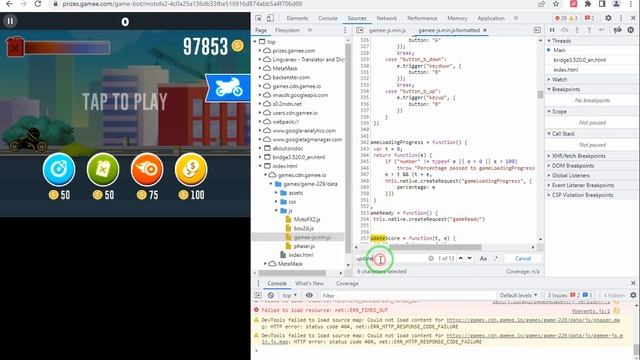The height and width of the screenshot is (360, 640).
Task: Cancel the editor search
Action: 523,258
